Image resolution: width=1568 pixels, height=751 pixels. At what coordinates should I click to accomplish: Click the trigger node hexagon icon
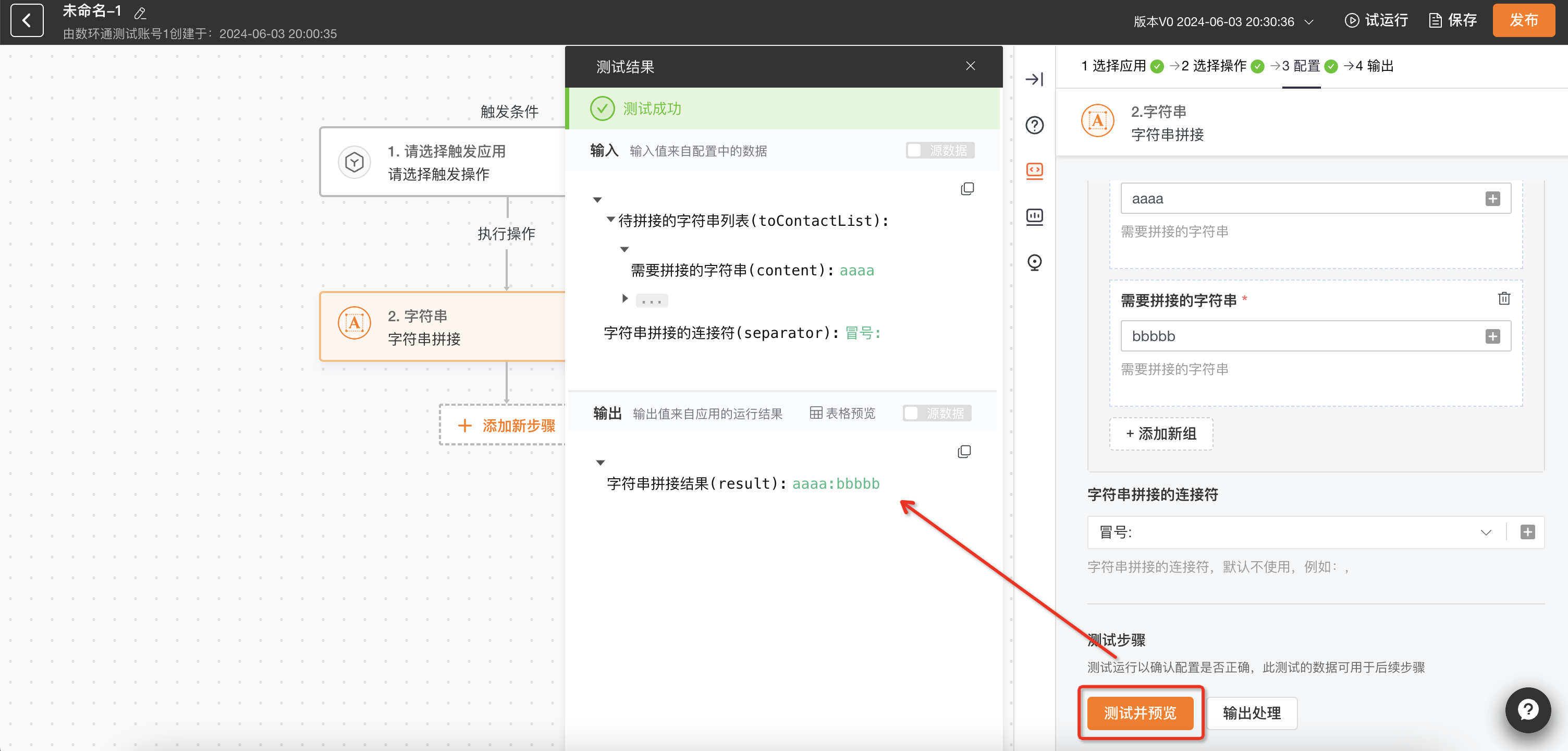pos(354,162)
